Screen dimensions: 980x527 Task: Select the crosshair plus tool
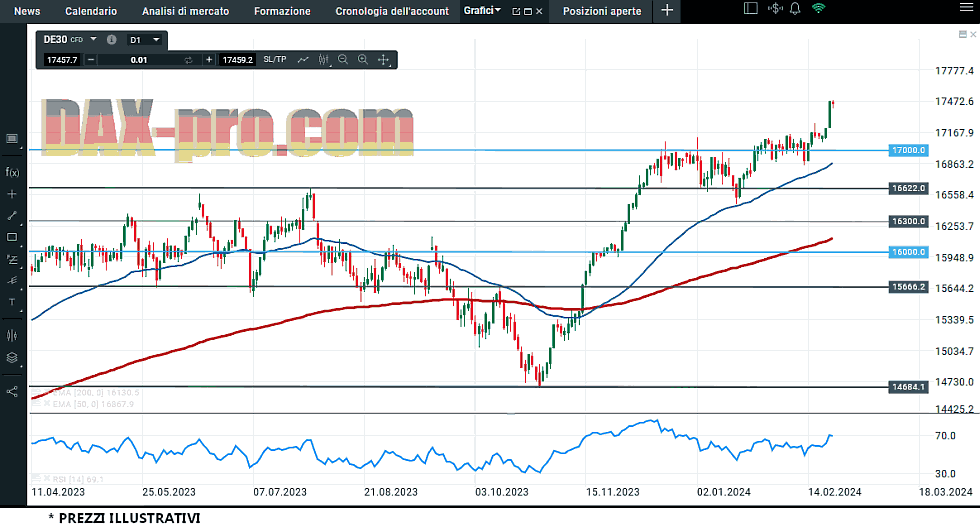pos(12,194)
